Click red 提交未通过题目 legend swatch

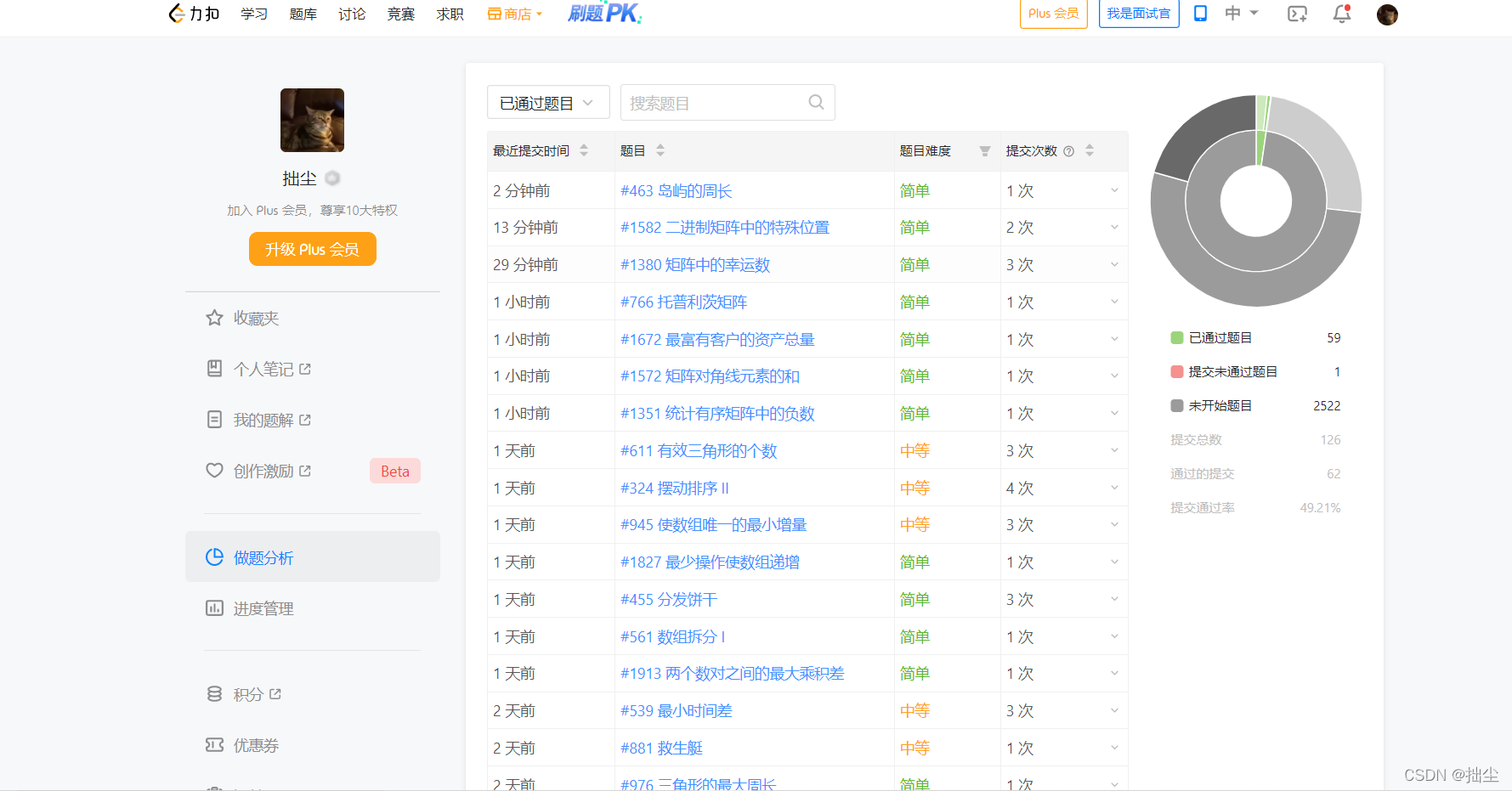point(1177,372)
